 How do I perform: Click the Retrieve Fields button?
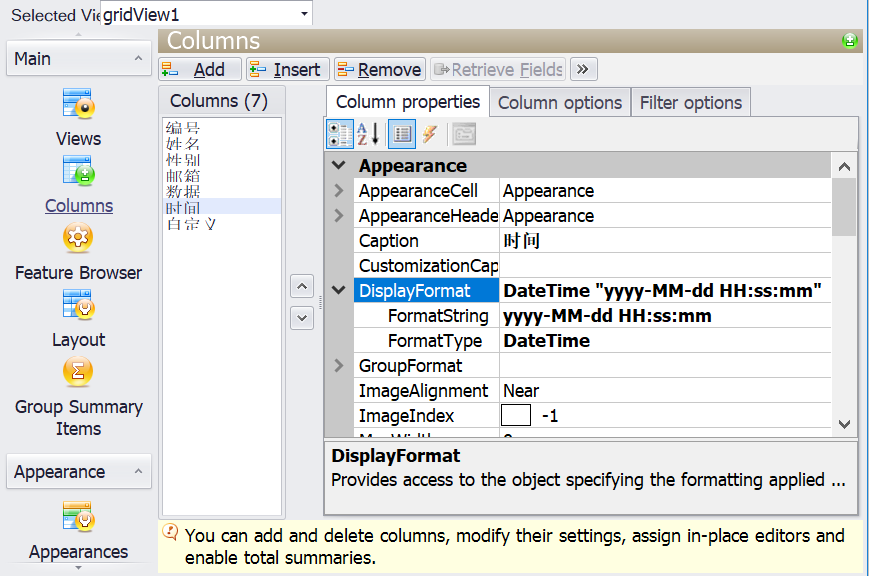click(x=498, y=70)
